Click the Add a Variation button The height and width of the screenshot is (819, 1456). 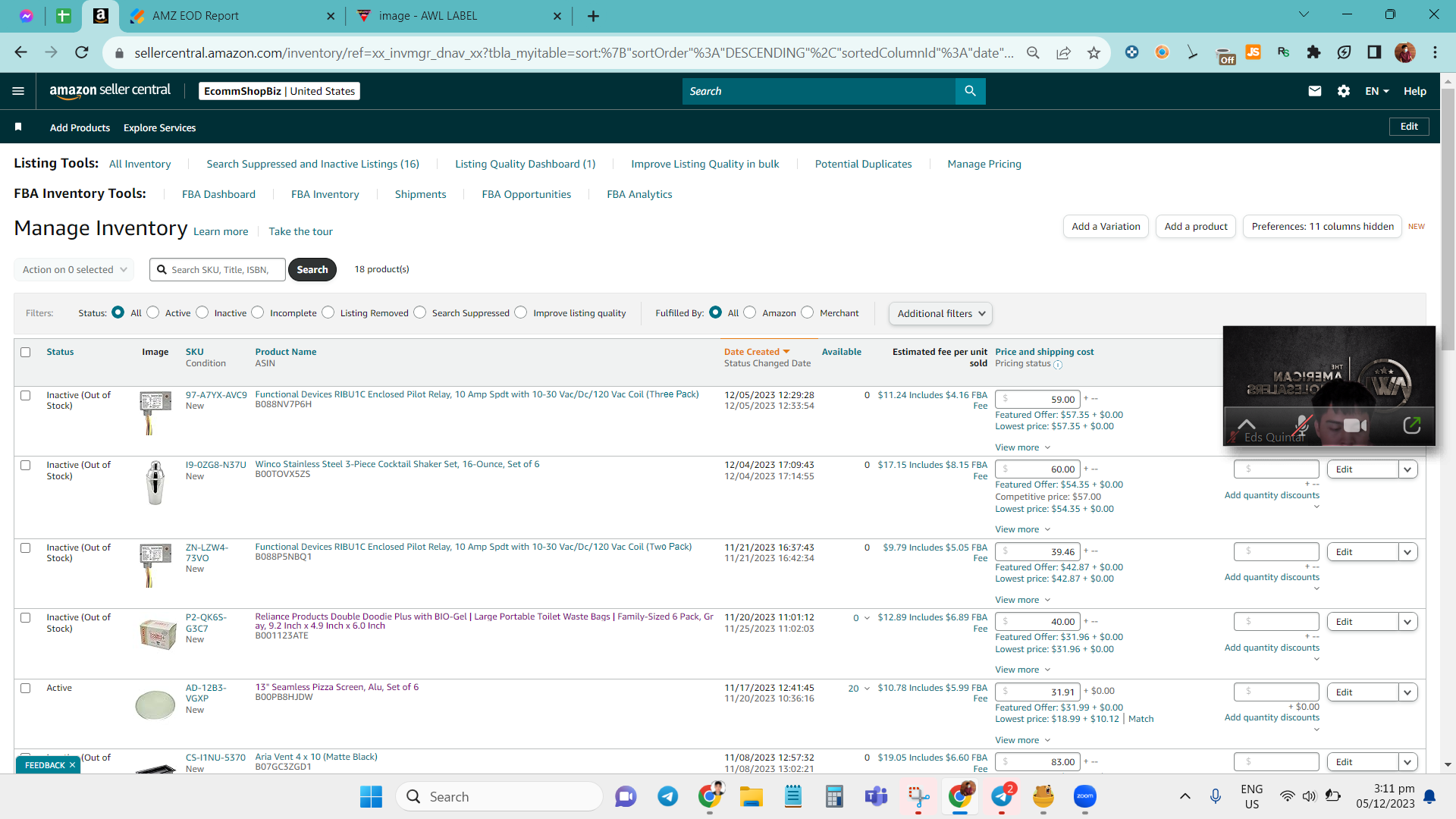click(1106, 226)
